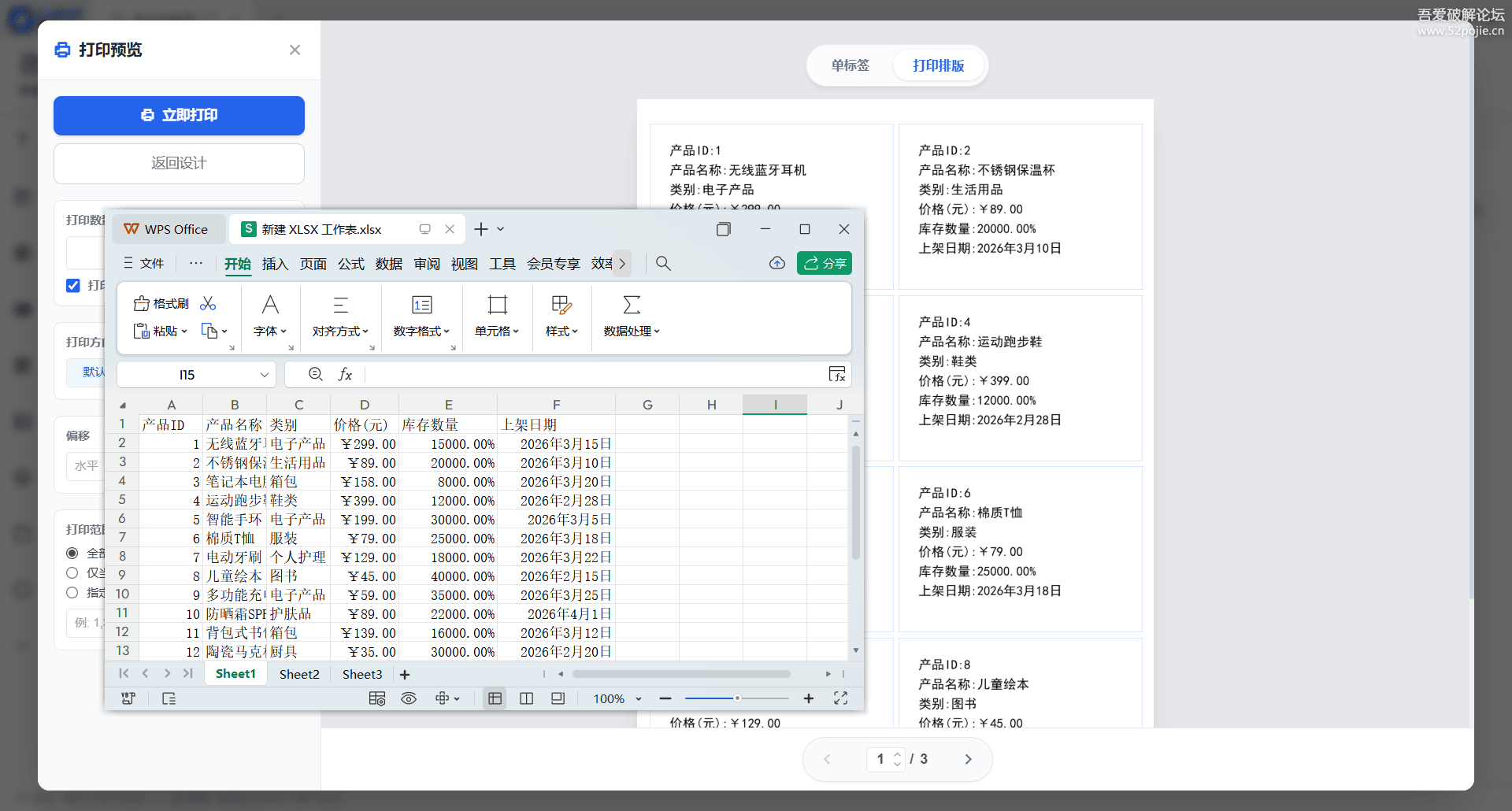Toggle the eye protection mode icon

[409, 698]
